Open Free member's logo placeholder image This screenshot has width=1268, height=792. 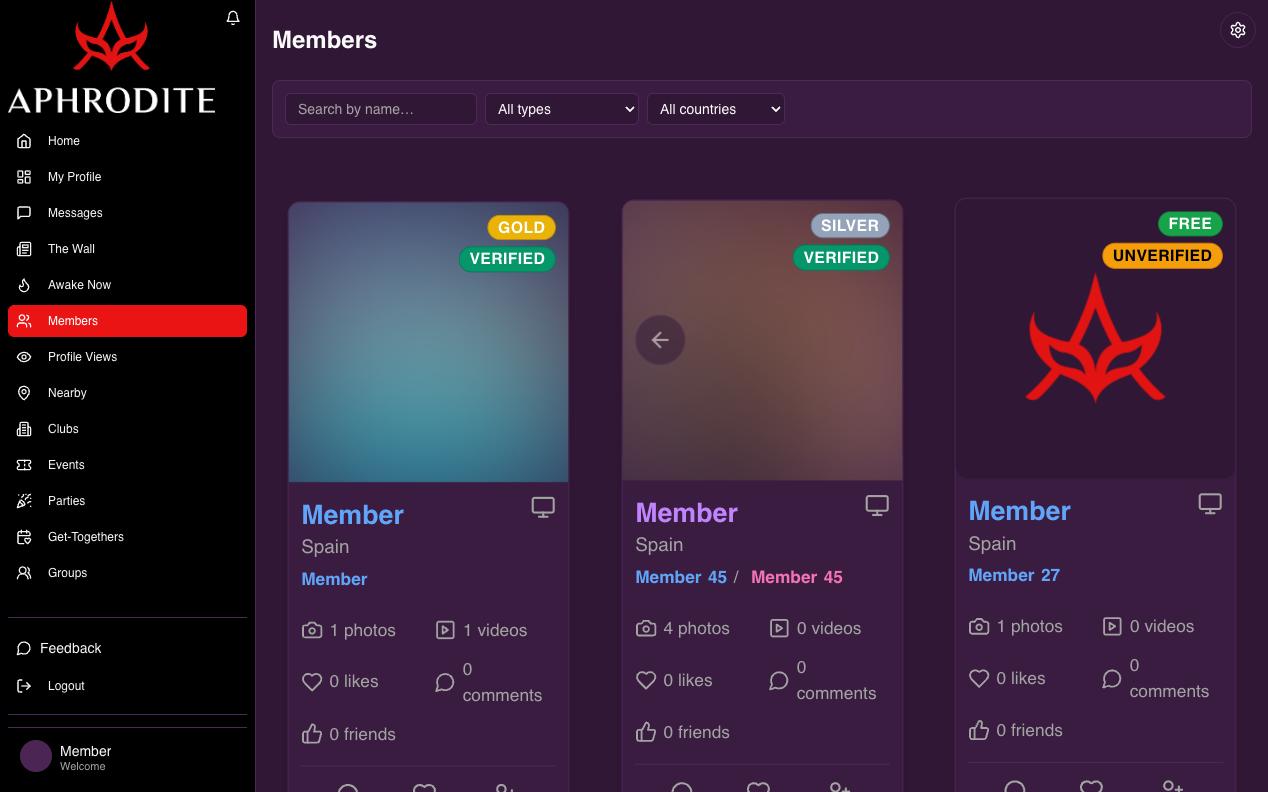(x=1095, y=338)
